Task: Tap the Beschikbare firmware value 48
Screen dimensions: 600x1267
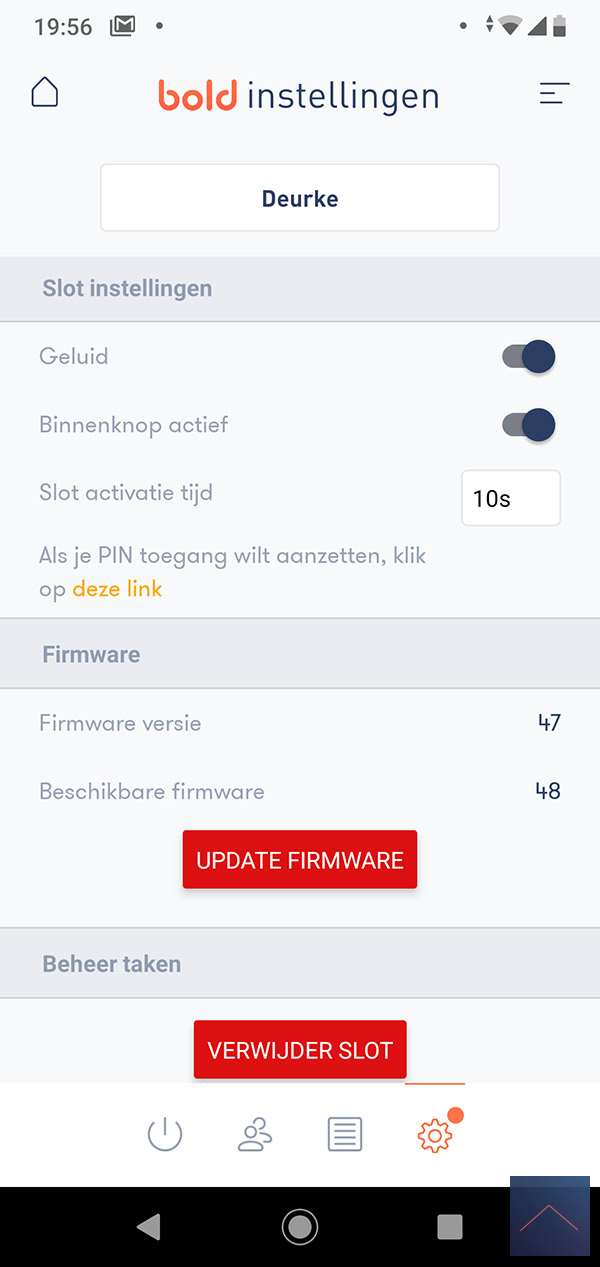Action: [547, 791]
